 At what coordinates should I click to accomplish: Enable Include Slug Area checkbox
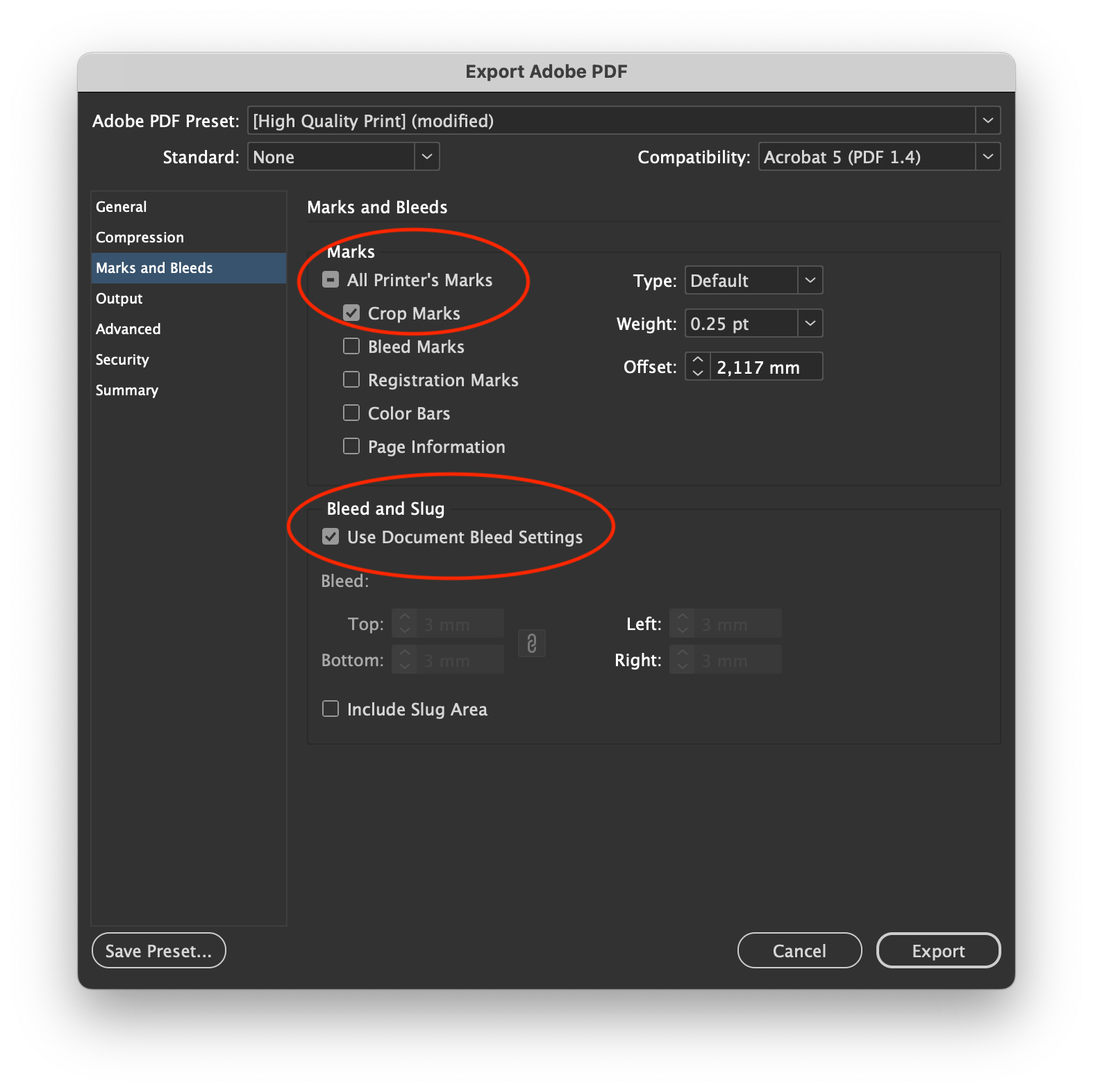pos(331,709)
